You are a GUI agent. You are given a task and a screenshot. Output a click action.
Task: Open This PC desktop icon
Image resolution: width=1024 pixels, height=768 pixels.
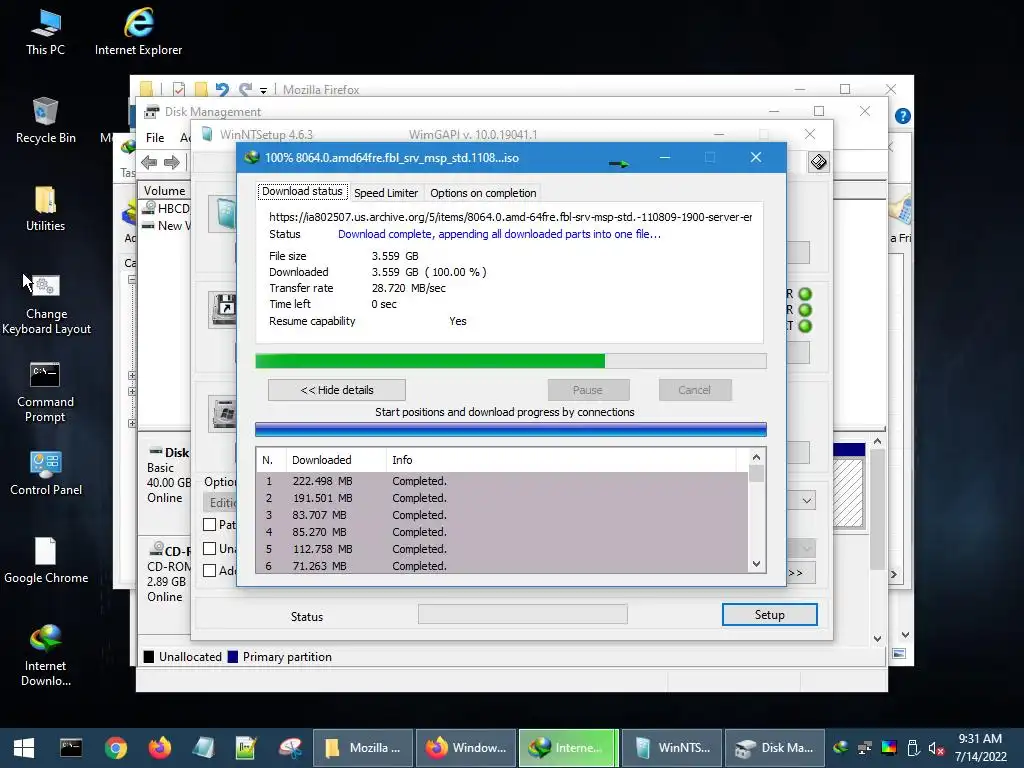pos(45,31)
